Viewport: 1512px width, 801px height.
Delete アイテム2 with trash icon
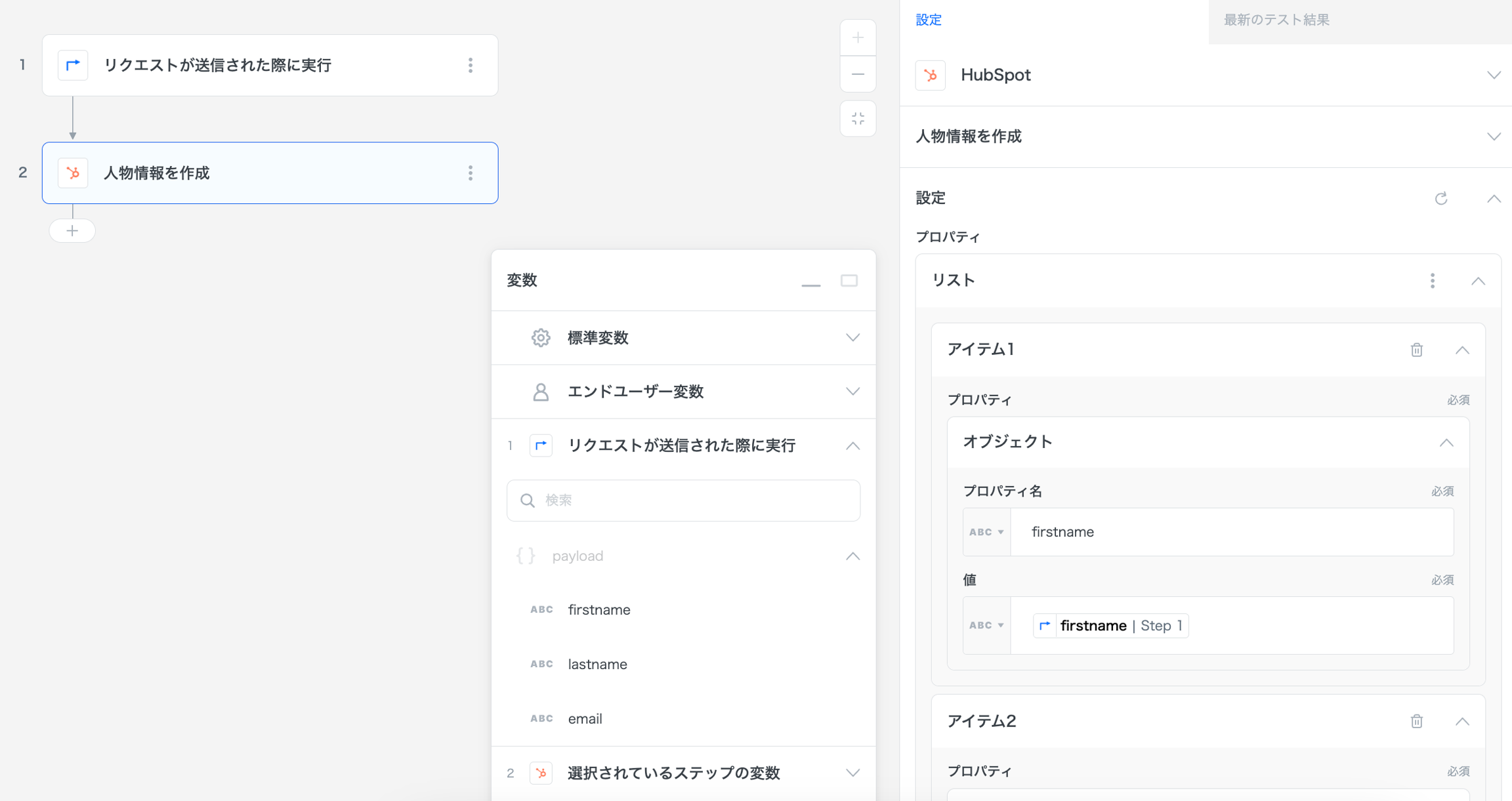coord(1416,721)
